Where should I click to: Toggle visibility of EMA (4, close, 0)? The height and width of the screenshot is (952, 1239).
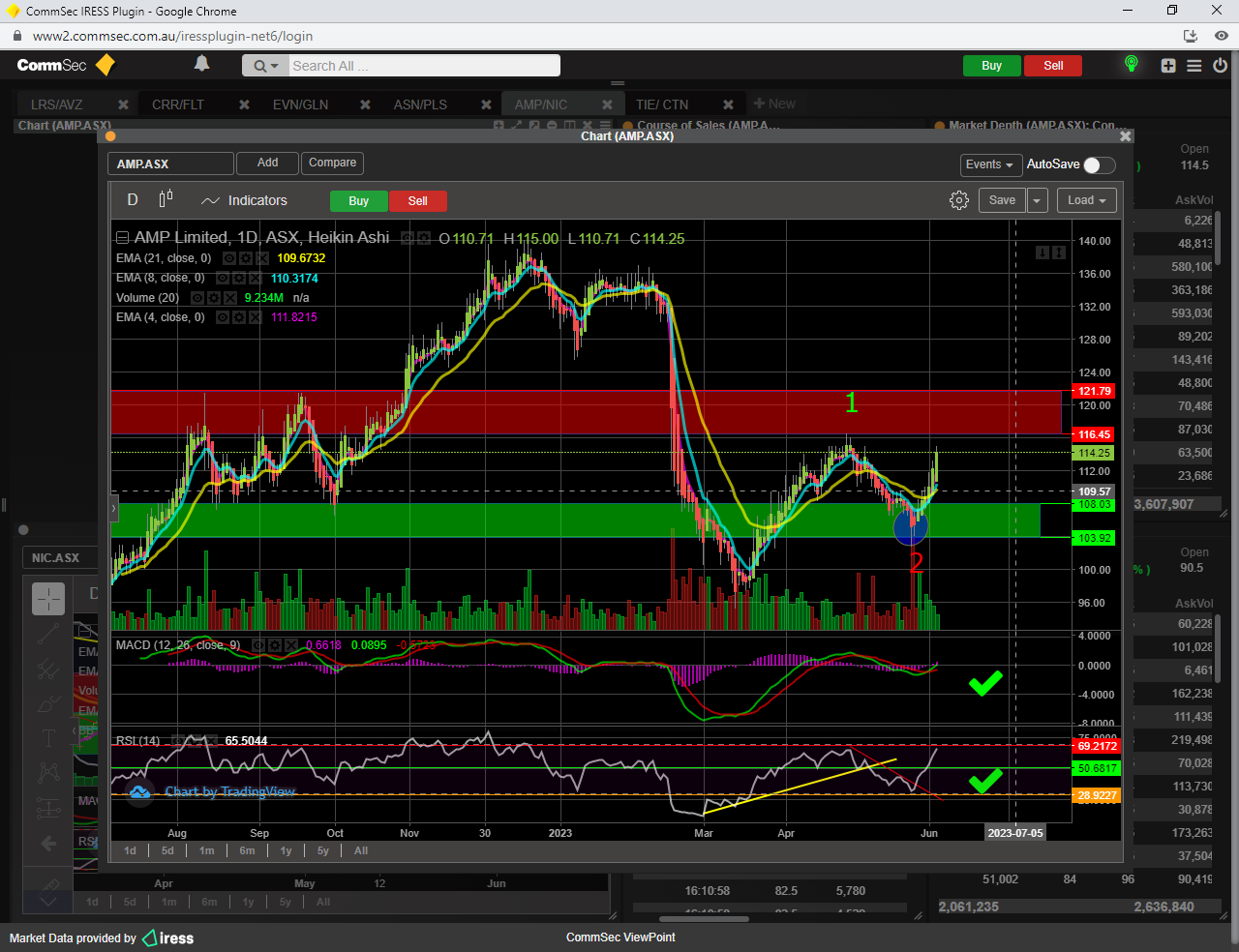223,317
